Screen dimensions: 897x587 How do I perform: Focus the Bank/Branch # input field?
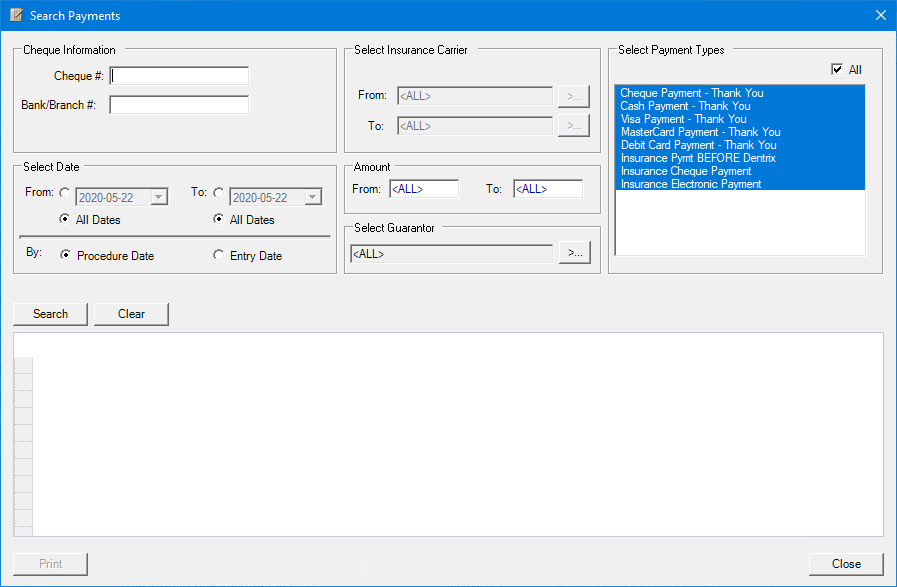pyautogui.click(x=179, y=105)
